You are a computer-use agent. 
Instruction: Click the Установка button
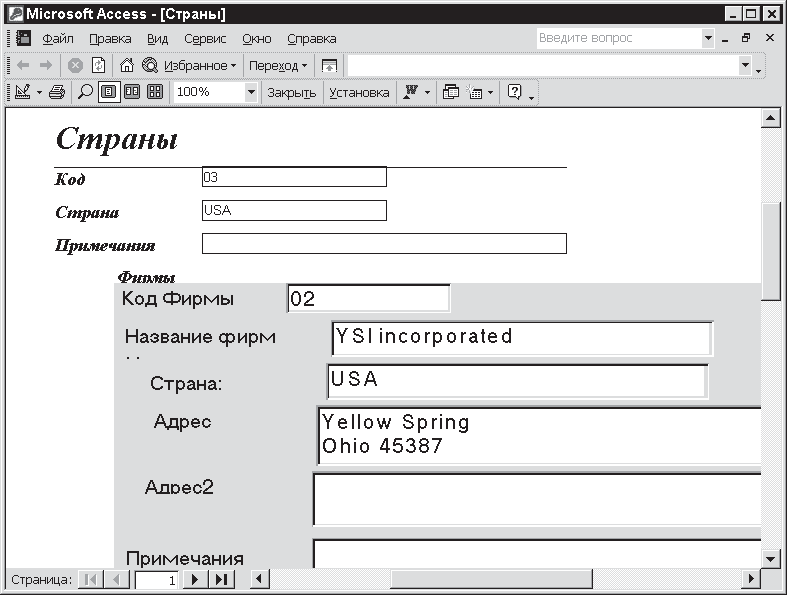point(359,92)
